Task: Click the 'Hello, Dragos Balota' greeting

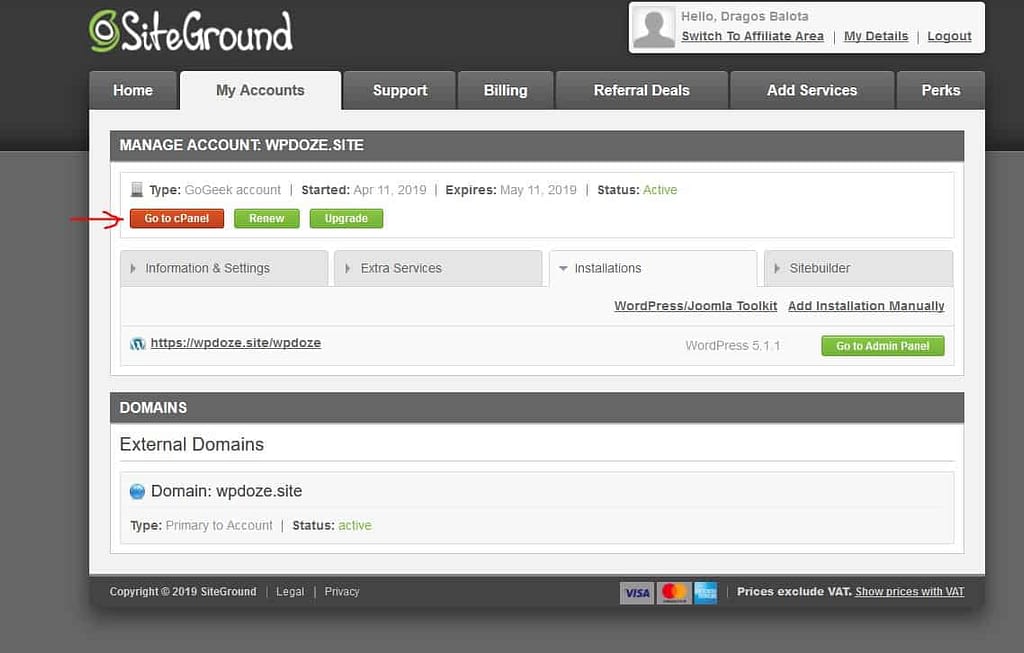Action: (x=744, y=16)
